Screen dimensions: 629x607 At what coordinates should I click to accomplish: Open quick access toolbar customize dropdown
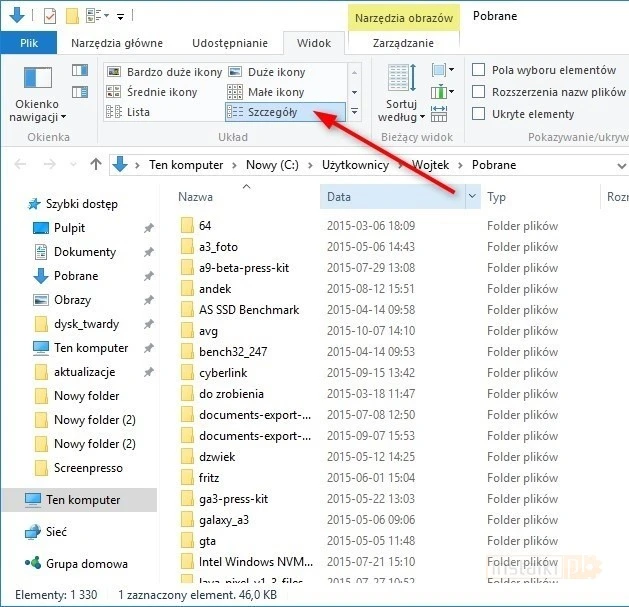tap(121, 17)
